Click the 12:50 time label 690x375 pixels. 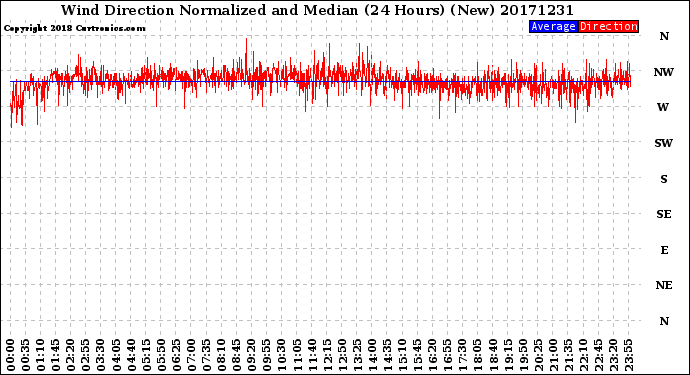(342, 355)
